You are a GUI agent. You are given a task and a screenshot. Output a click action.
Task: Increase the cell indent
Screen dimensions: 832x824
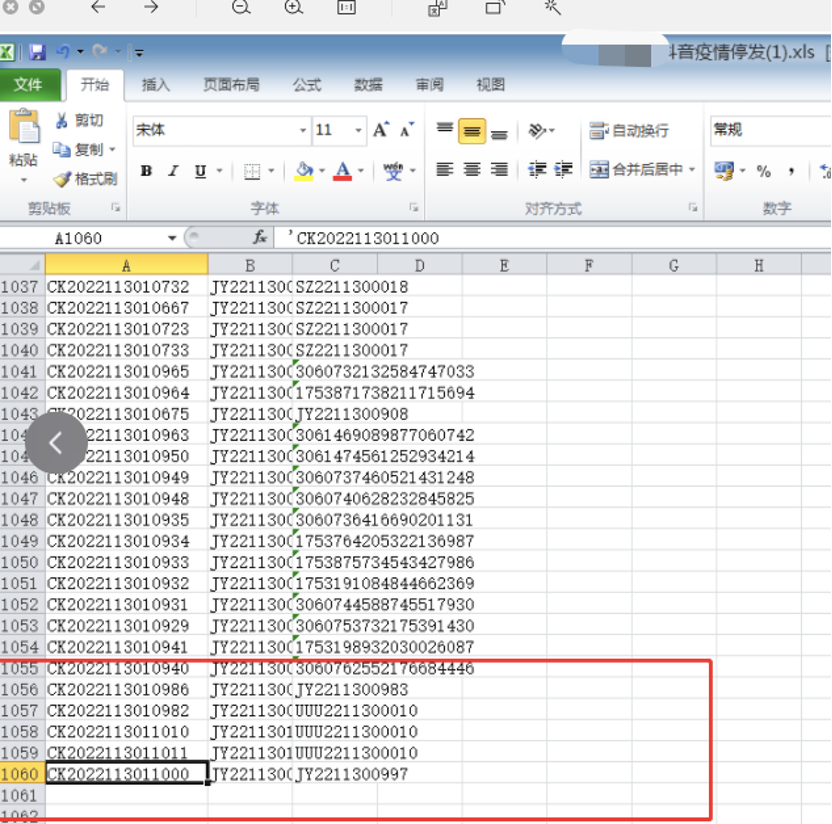[x=563, y=170]
